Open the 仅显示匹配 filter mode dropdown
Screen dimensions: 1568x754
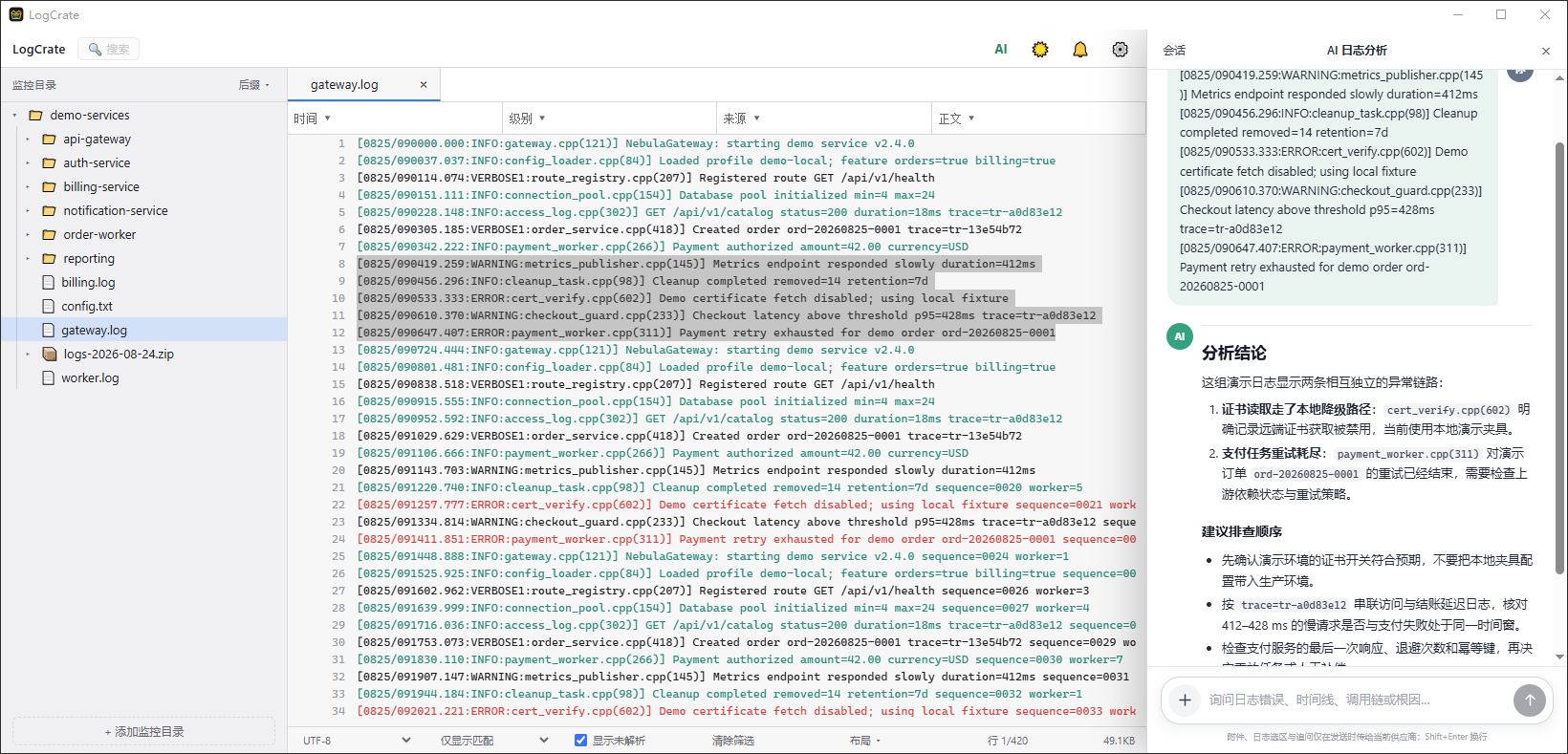pyautogui.click(x=494, y=740)
